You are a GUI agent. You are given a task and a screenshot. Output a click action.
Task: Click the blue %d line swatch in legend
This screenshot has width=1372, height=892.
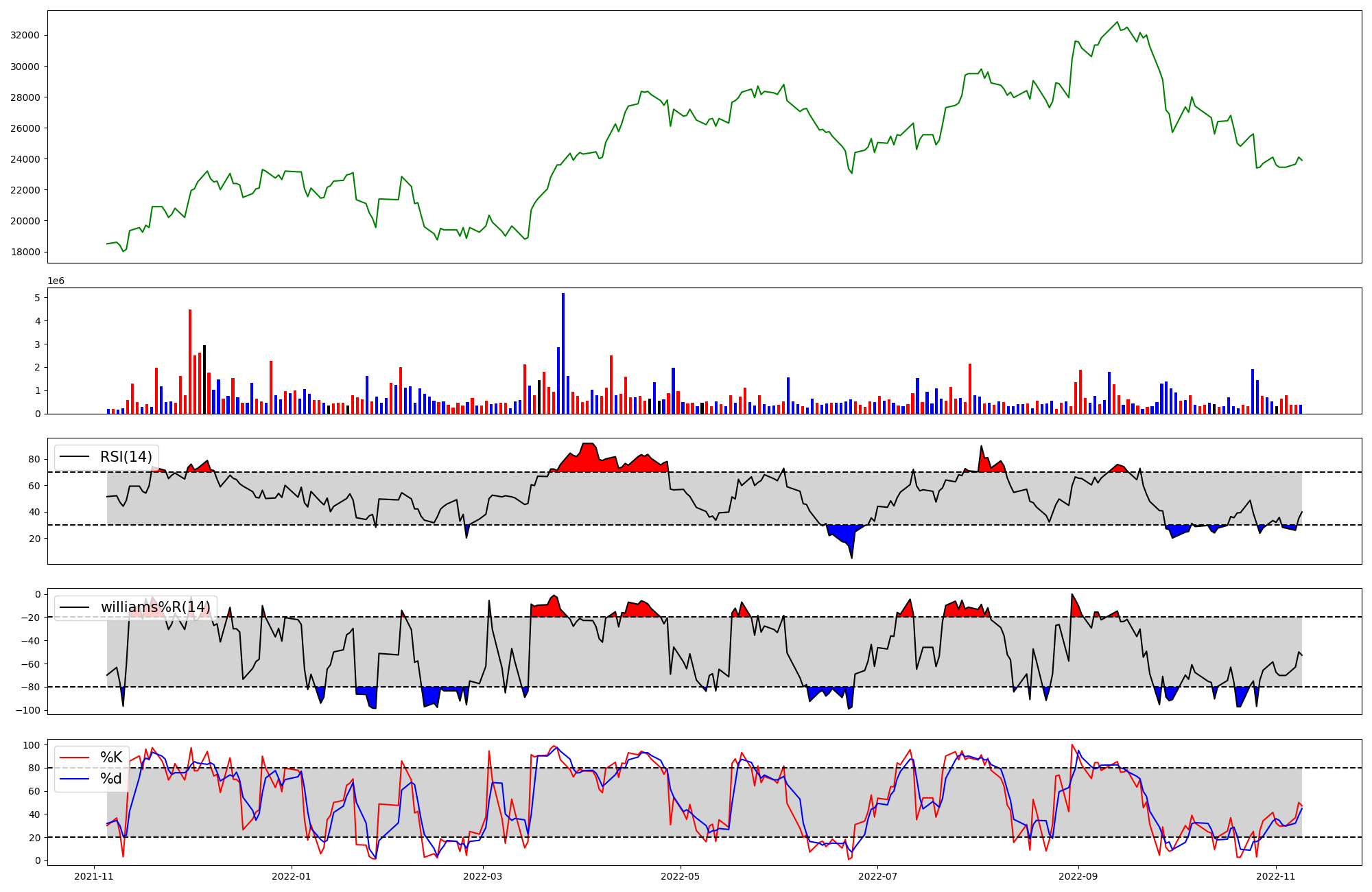[75, 779]
